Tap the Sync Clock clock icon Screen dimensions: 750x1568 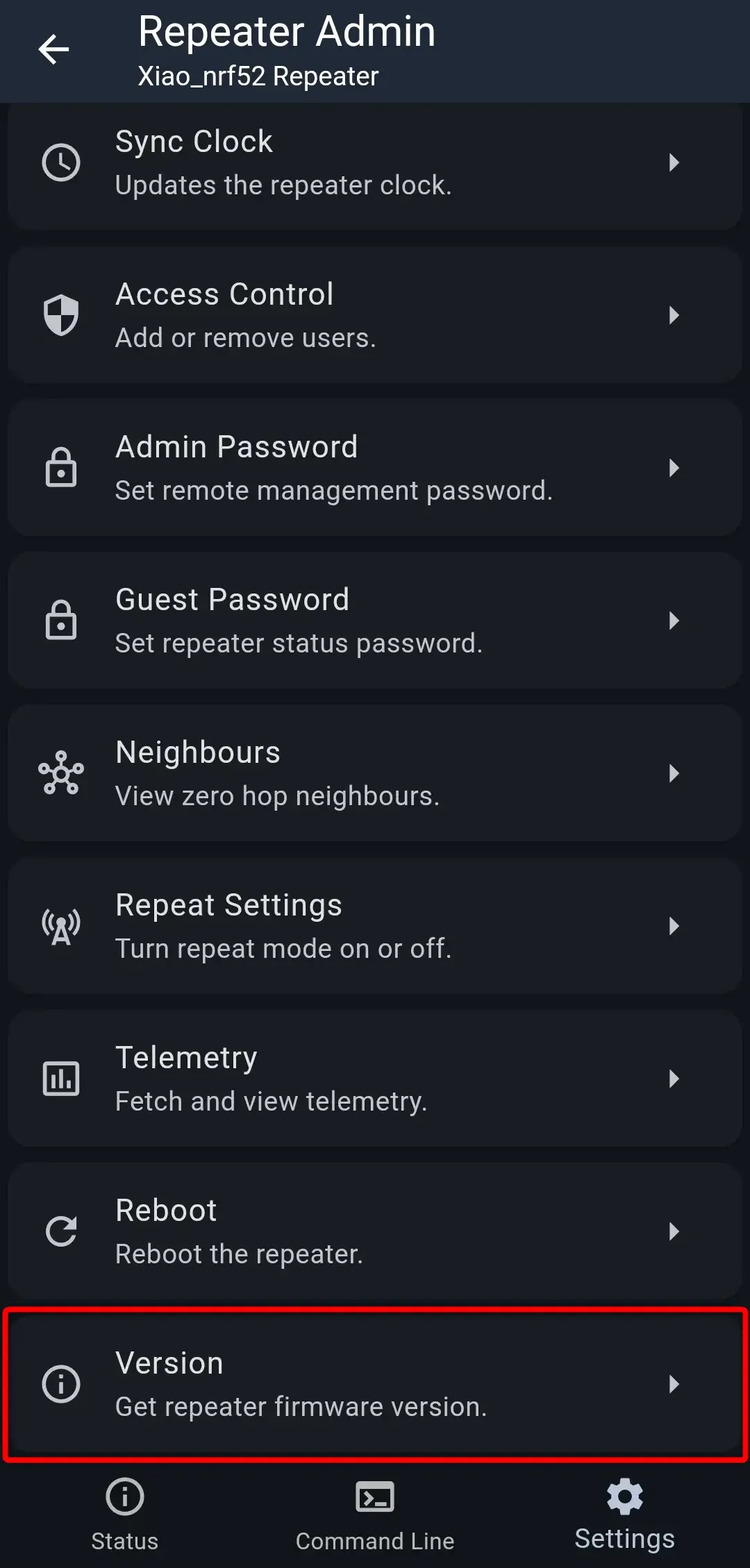(61, 163)
